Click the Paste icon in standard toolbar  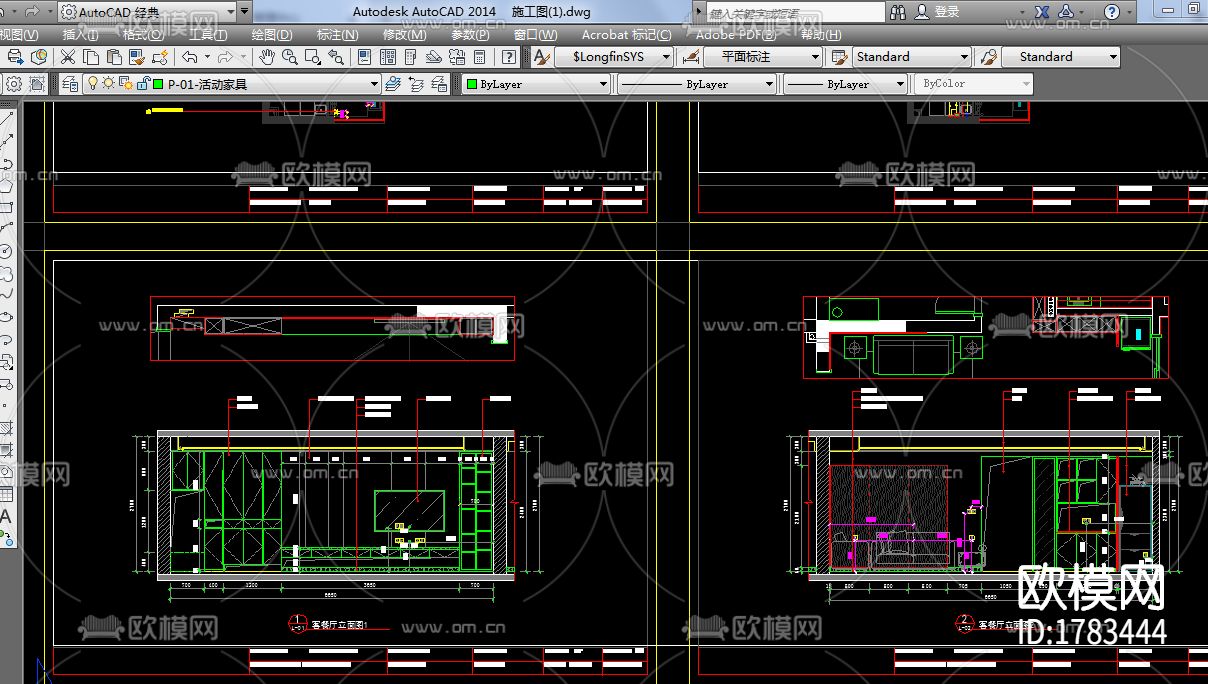114,57
